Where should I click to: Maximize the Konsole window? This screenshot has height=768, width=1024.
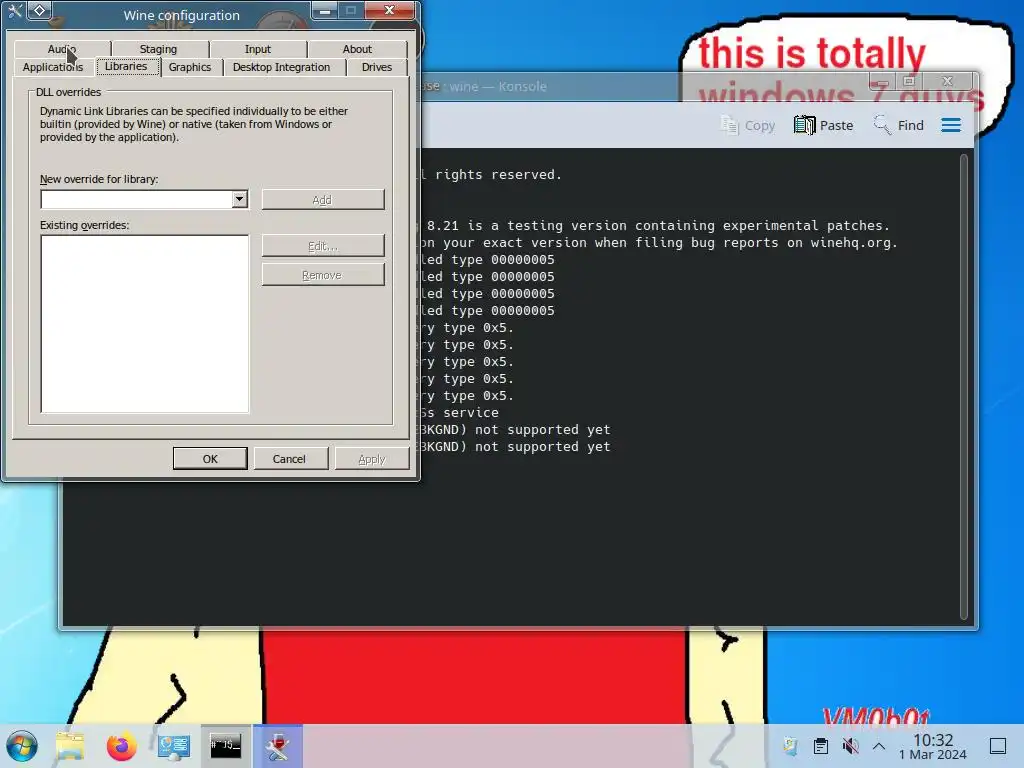tap(908, 82)
